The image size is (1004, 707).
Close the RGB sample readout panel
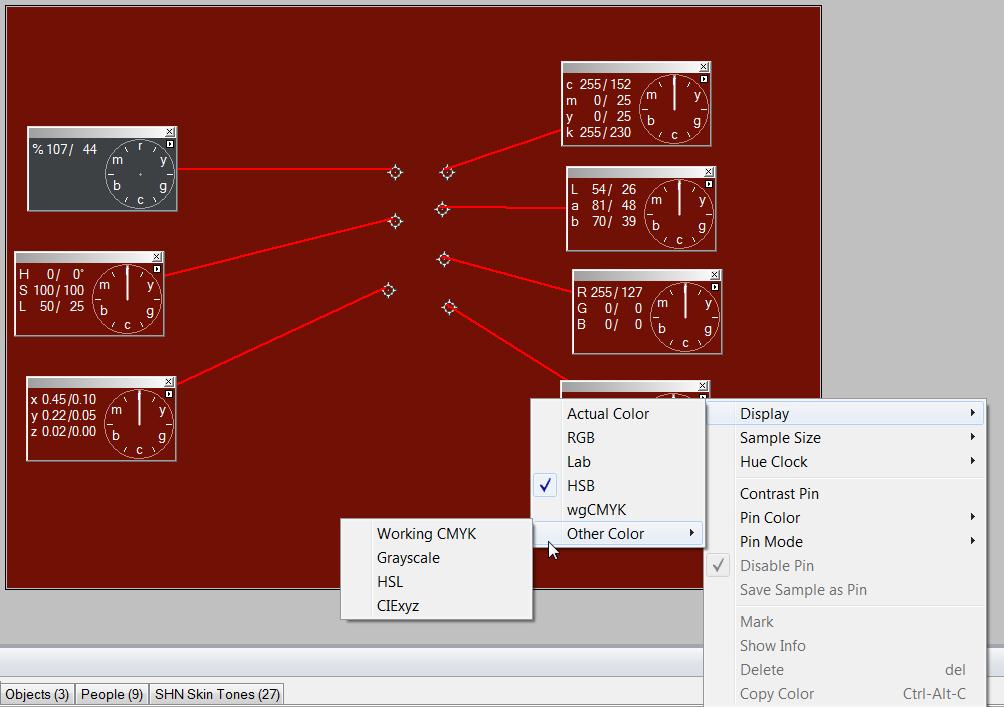pyautogui.click(x=715, y=275)
